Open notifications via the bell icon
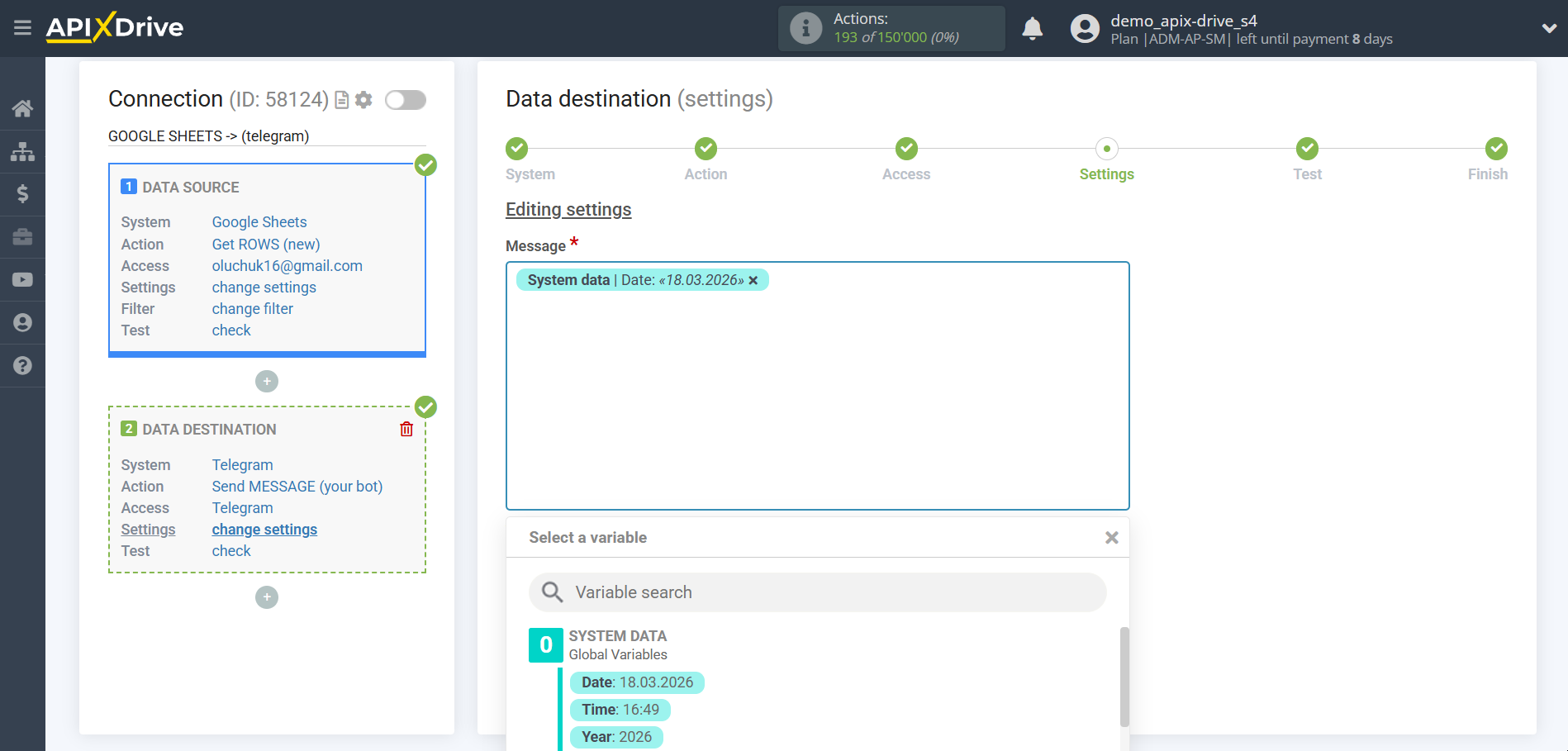 pos(1032,27)
